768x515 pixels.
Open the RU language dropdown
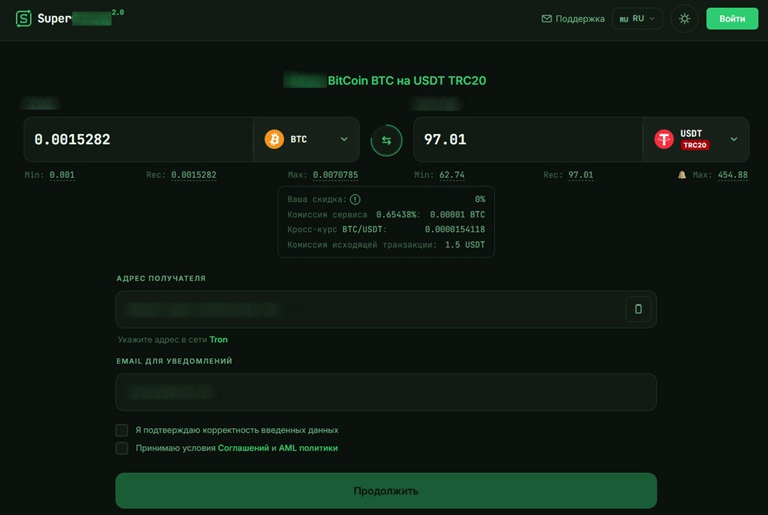pos(637,19)
